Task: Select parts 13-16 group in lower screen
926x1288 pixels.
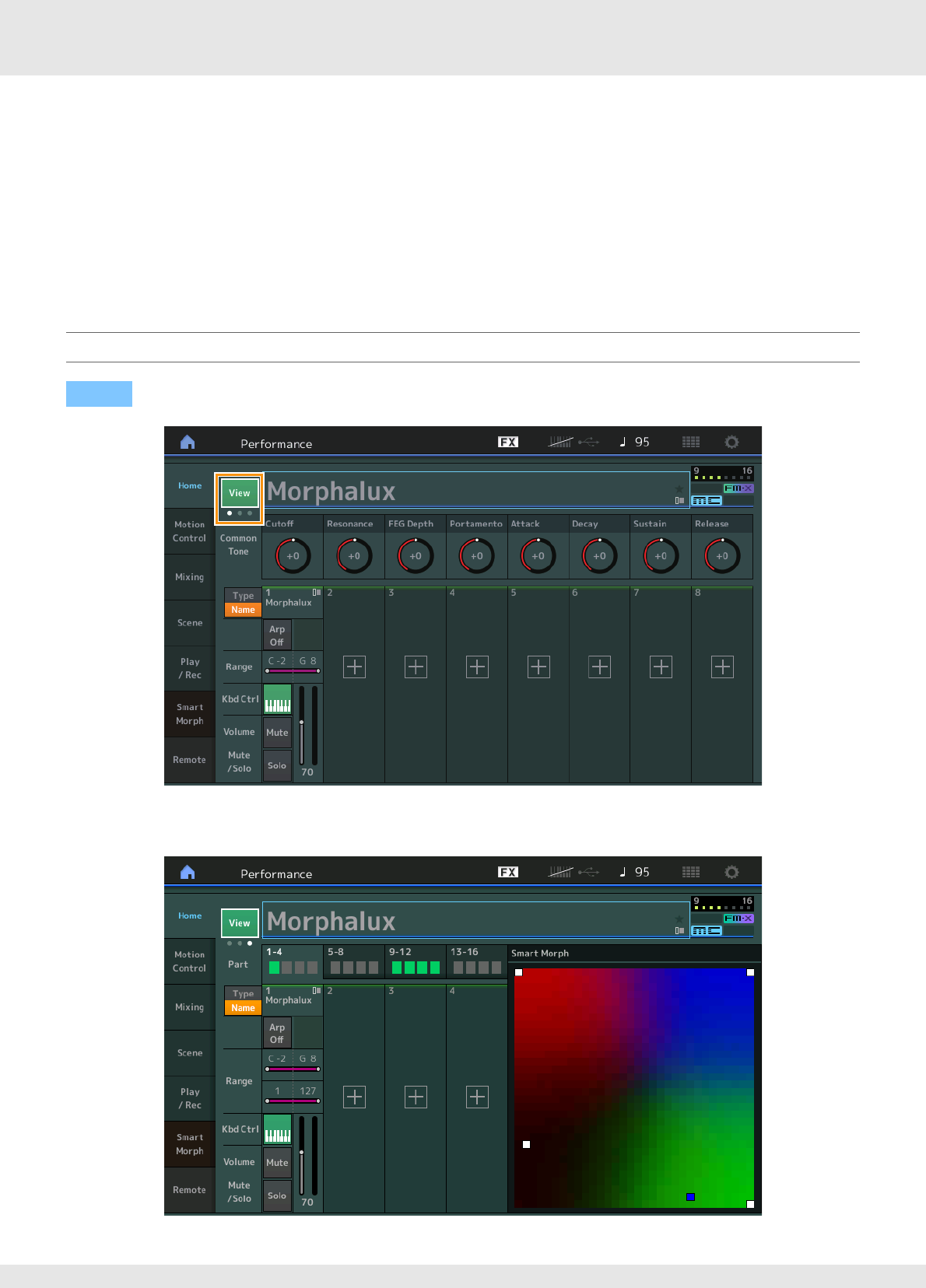Action: (x=477, y=961)
